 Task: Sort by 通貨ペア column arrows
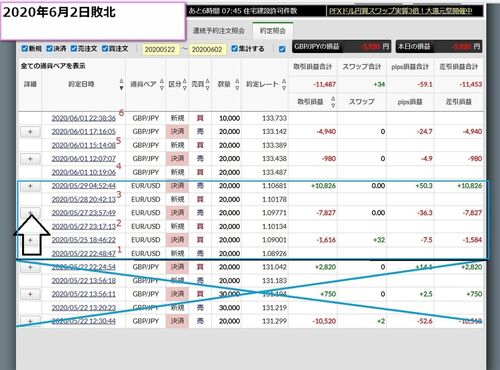(162, 84)
